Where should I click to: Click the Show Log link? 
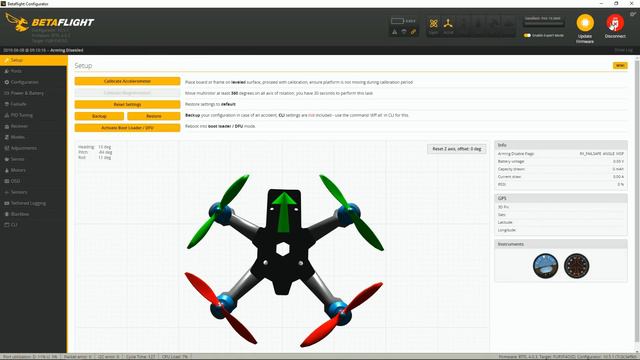pyautogui.click(x=623, y=50)
